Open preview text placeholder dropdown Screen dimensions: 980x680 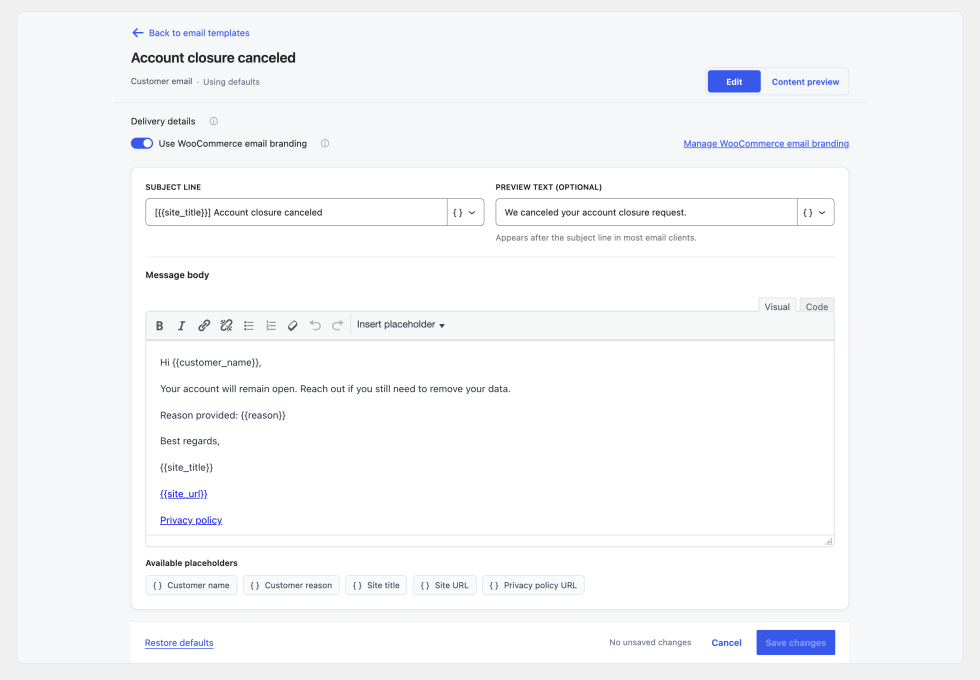point(815,212)
